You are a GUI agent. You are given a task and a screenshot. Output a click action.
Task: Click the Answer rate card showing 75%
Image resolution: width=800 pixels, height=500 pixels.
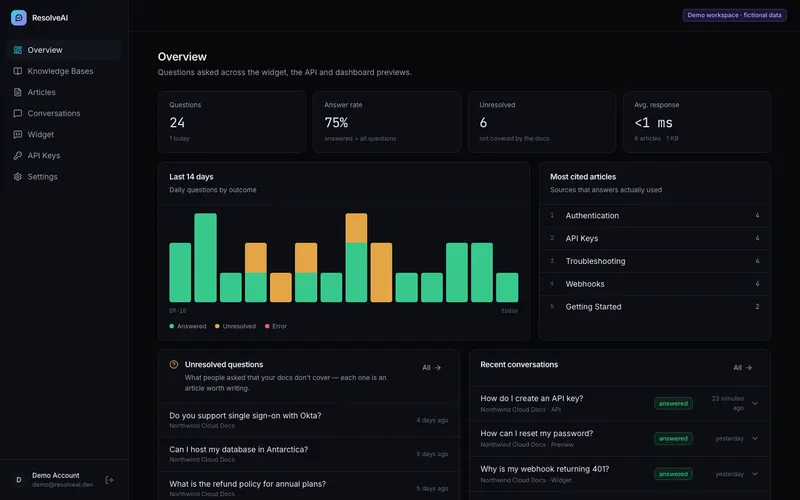(387, 122)
